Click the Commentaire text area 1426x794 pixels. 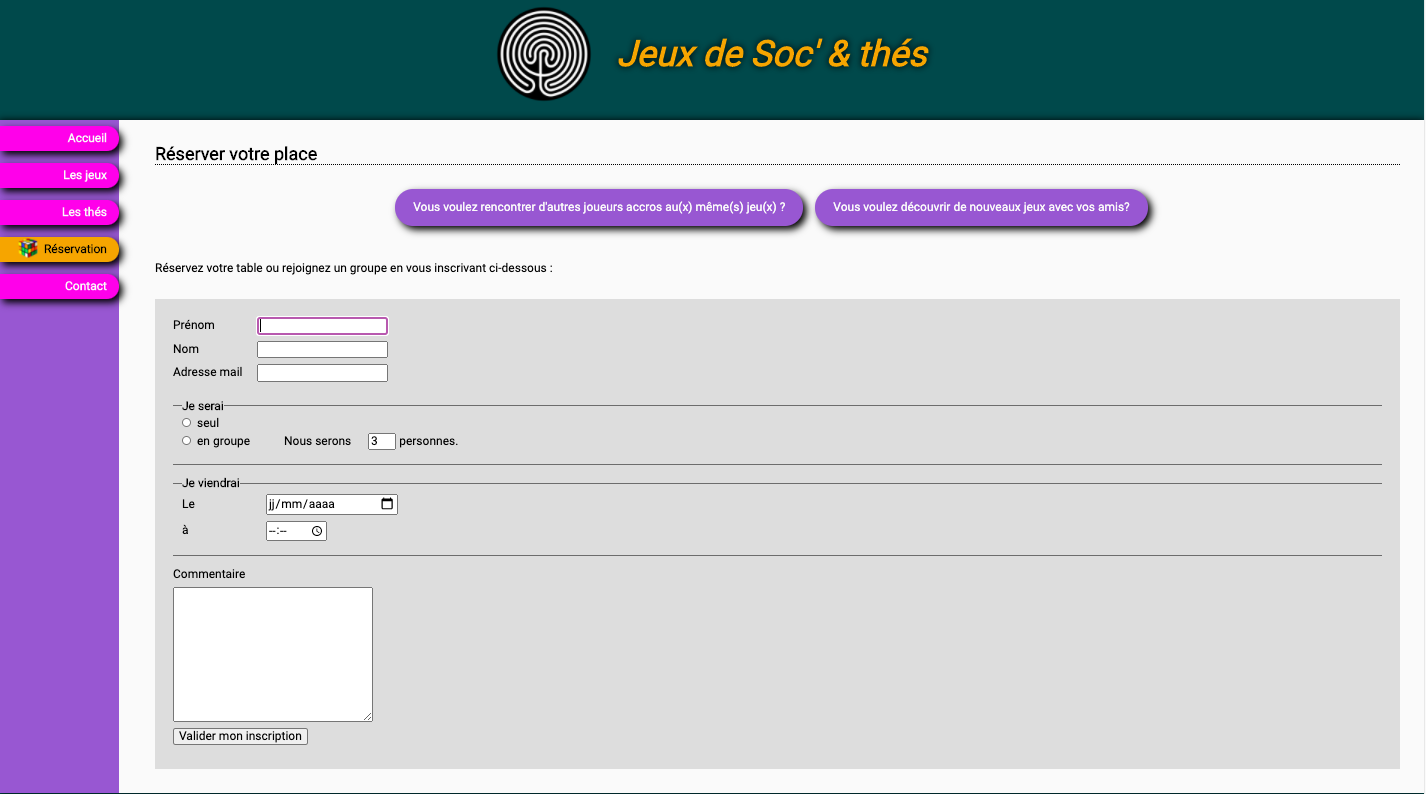pyautogui.click(x=273, y=654)
